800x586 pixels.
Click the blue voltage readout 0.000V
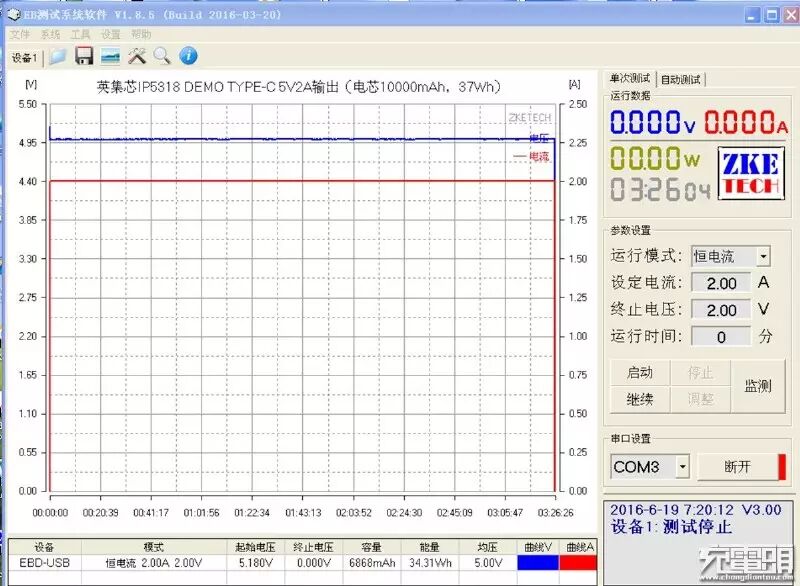653,122
